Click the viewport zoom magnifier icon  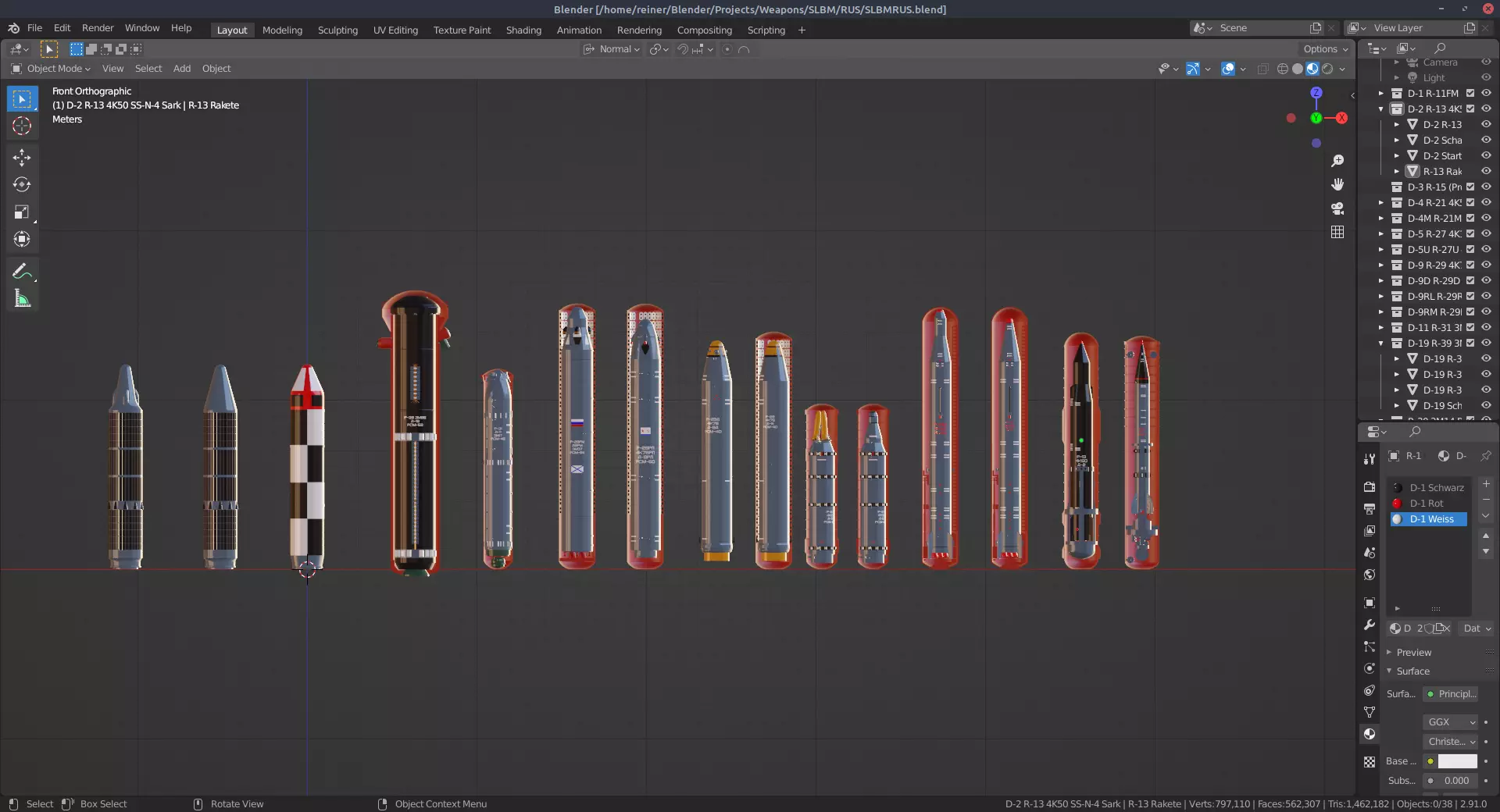tap(1337, 161)
